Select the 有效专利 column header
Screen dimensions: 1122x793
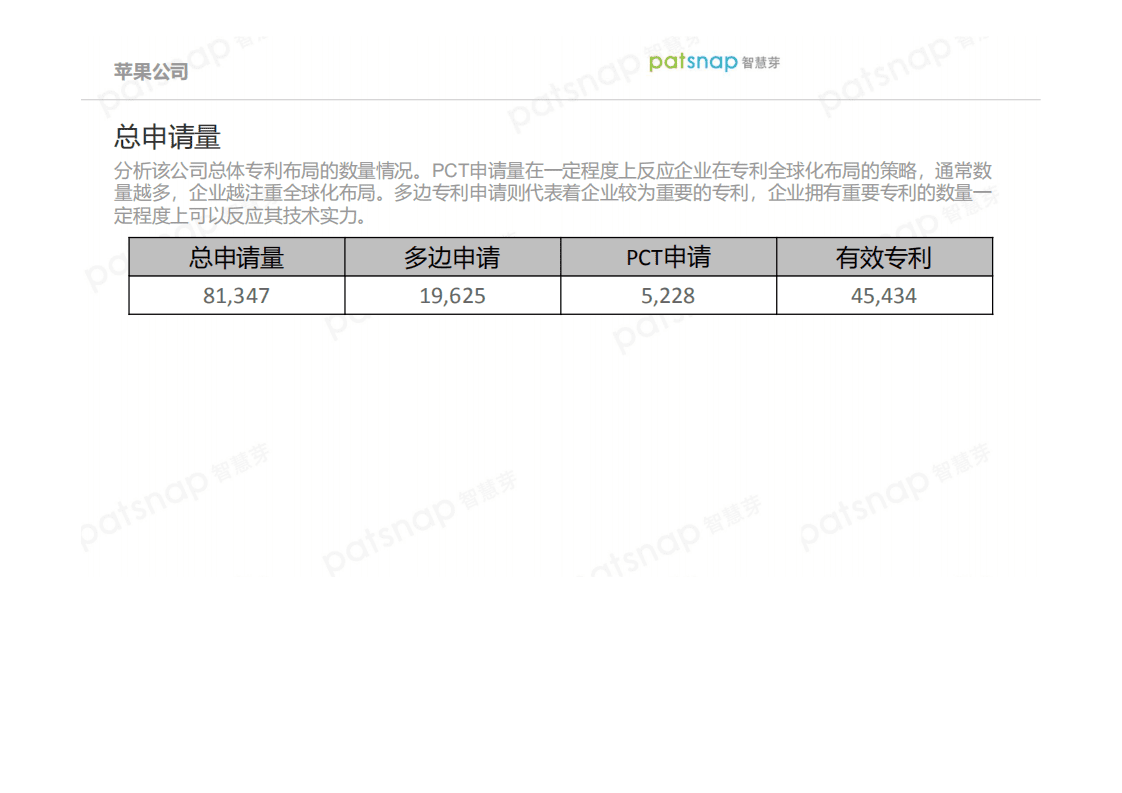click(x=883, y=257)
